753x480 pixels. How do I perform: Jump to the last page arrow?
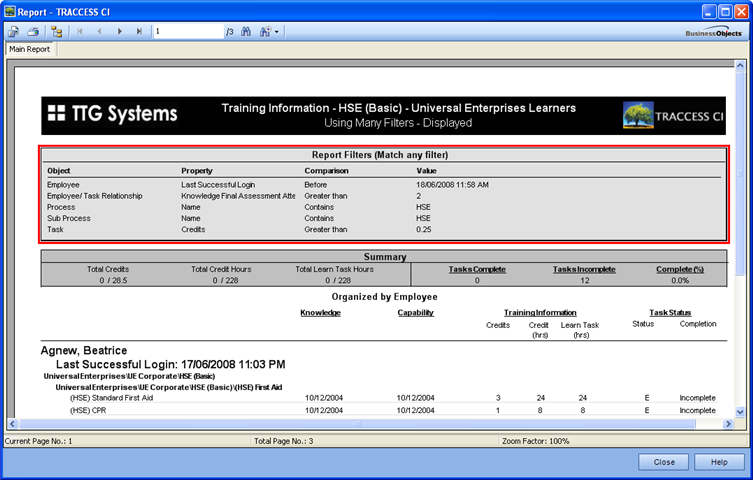click(x=139, y=32)
